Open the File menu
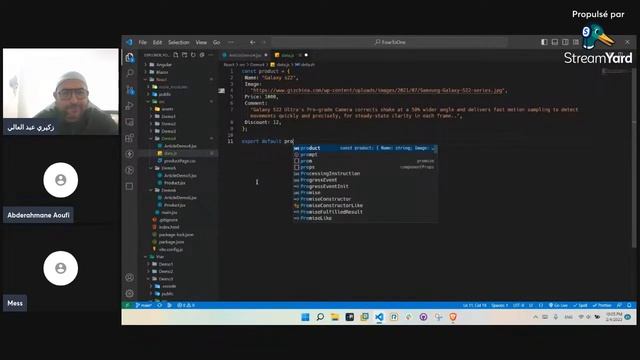The width and height of the screenshot is (640, 360). pyautogui.click(x=142, y=42)
